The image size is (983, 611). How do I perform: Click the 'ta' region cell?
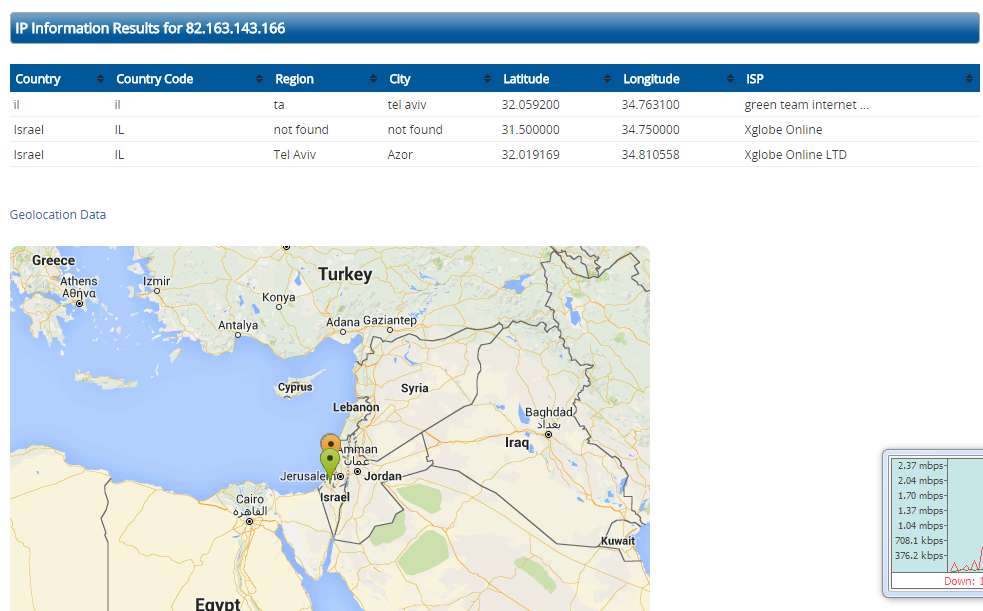(x=279, y=105)
